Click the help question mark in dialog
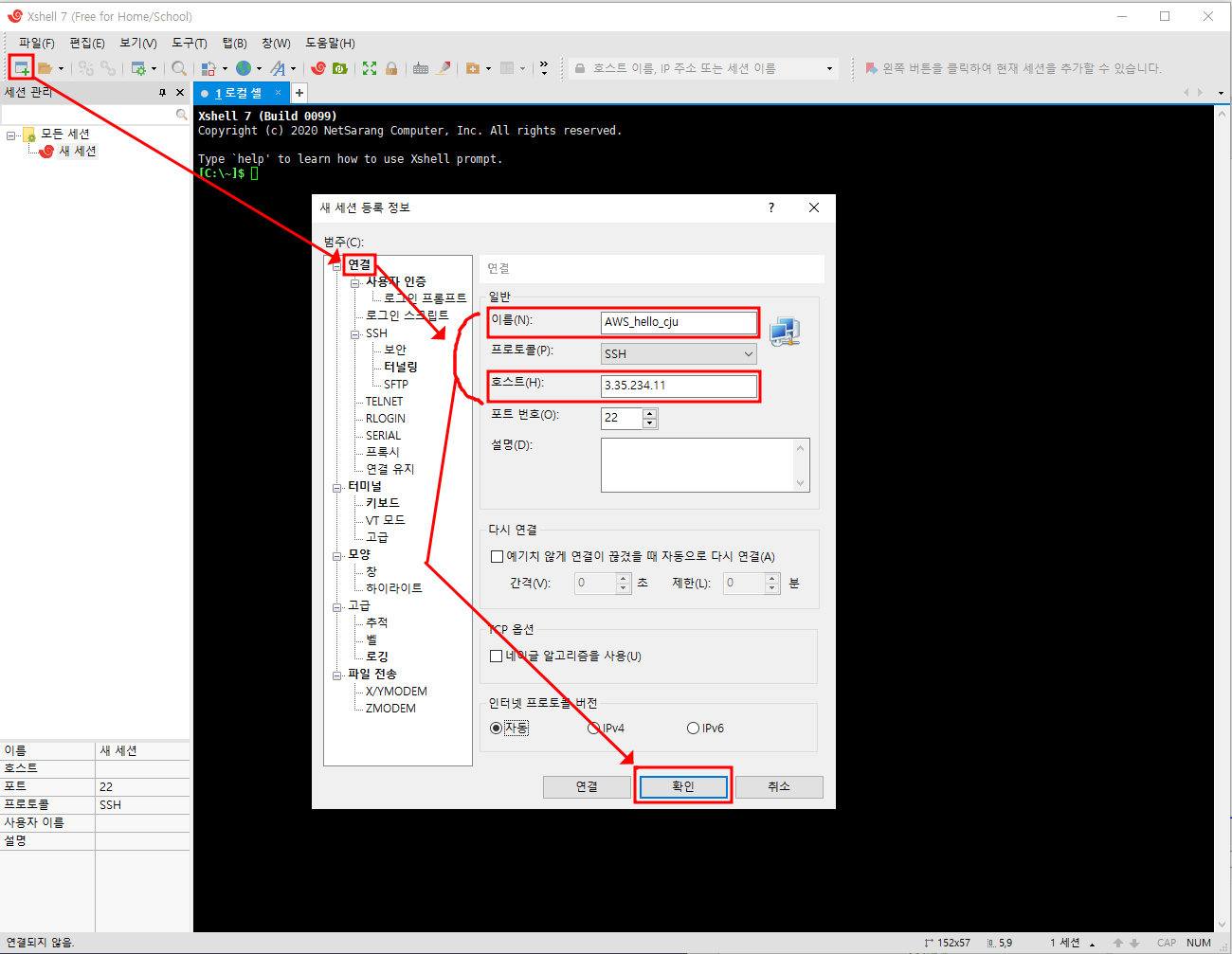The width and height of the screenshot is (1232, 954). [771, 207]
